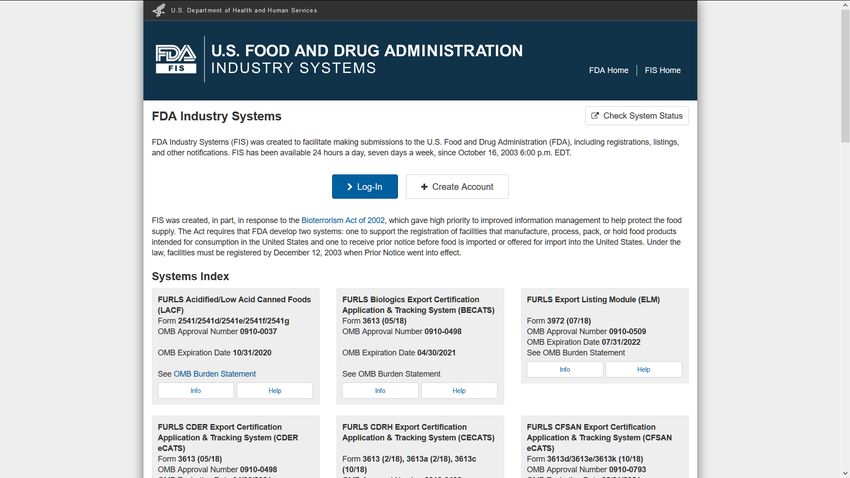Image resolution: width=850 pixels, height=478 pixels.
Task: Click the external-link icon beside Check System Status
Action: click(x=595, y=116)
